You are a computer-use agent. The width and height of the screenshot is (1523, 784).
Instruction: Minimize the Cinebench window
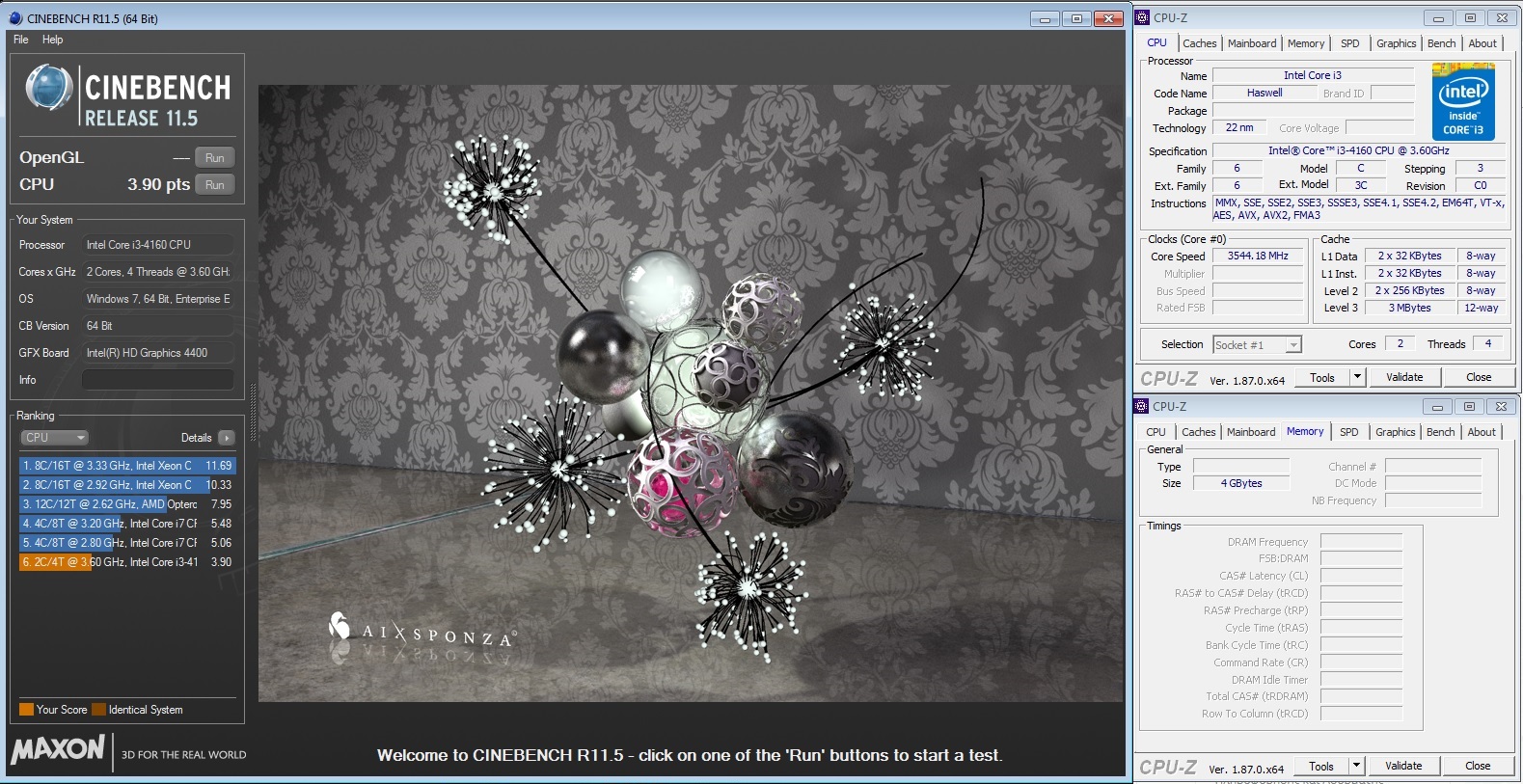click(x=1045, y=18)
